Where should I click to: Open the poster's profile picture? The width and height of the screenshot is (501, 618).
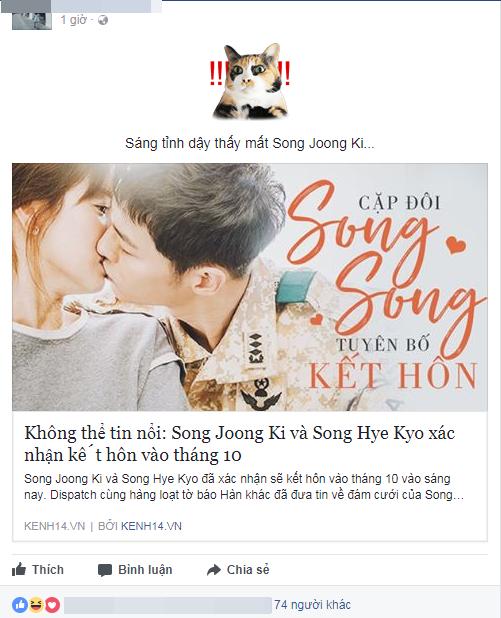(32, 20)
